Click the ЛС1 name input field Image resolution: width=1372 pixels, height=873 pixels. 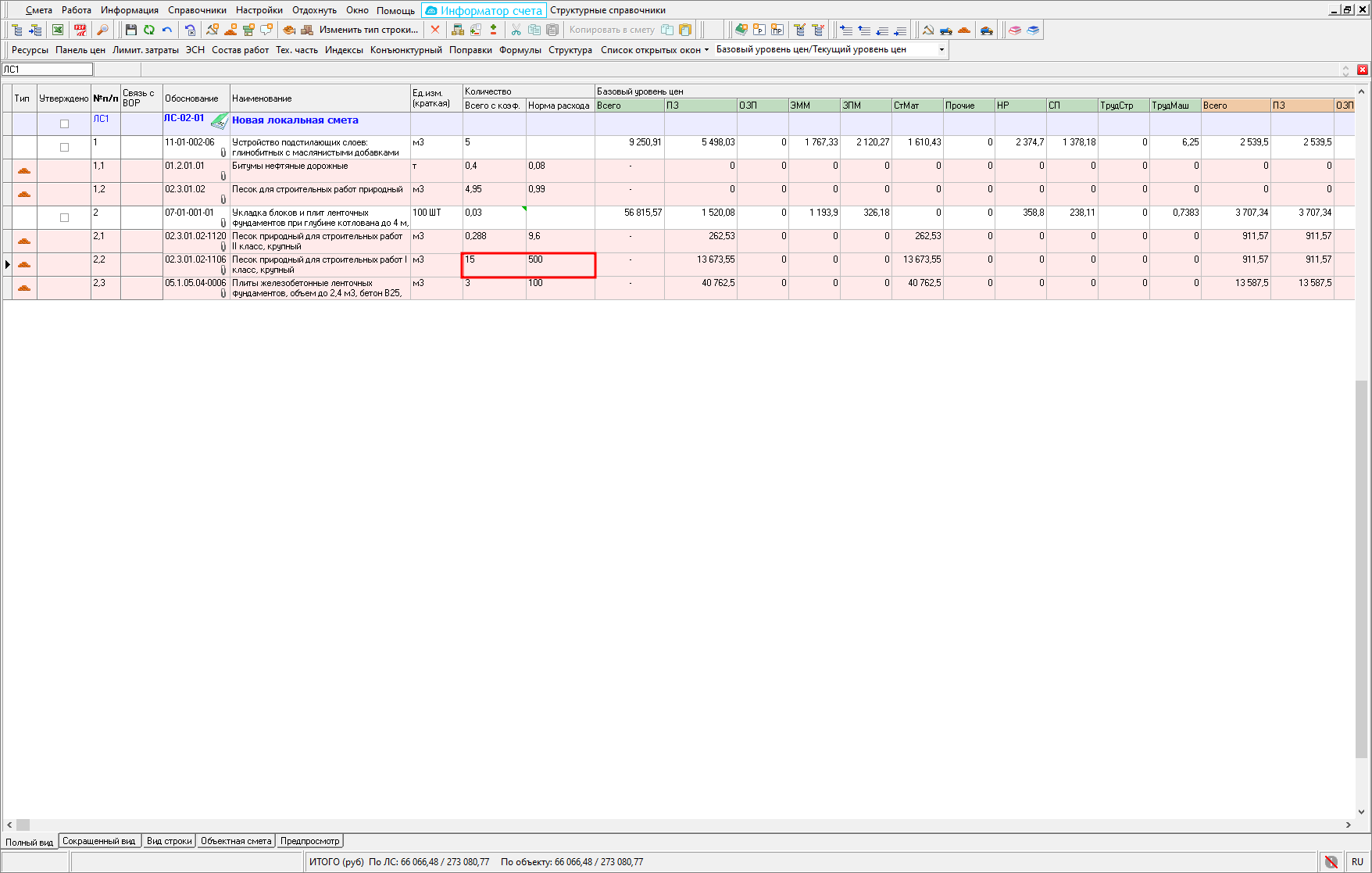tap(47, 70)
